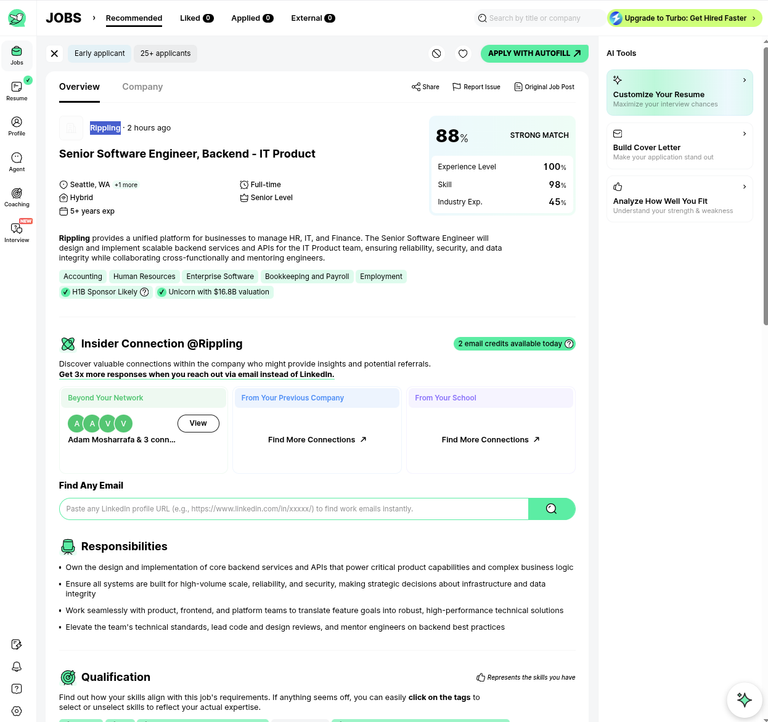The width and height of the screenshot is (768, 722).
Task: Click the Early applicant badge
Action: pos(99,53)
